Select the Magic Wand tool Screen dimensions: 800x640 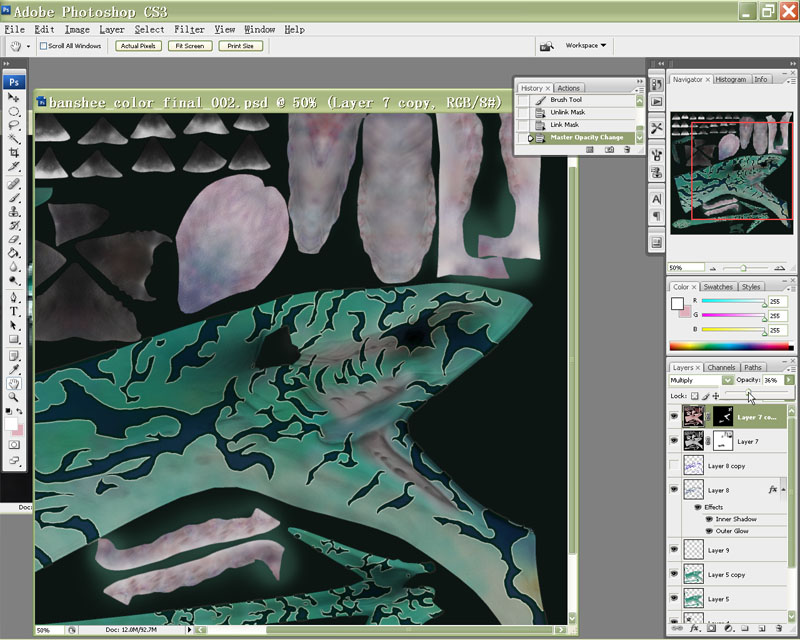14,138
